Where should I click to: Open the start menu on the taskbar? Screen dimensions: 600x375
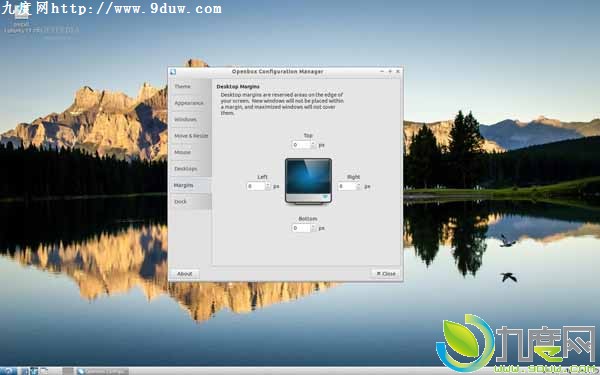8,371
